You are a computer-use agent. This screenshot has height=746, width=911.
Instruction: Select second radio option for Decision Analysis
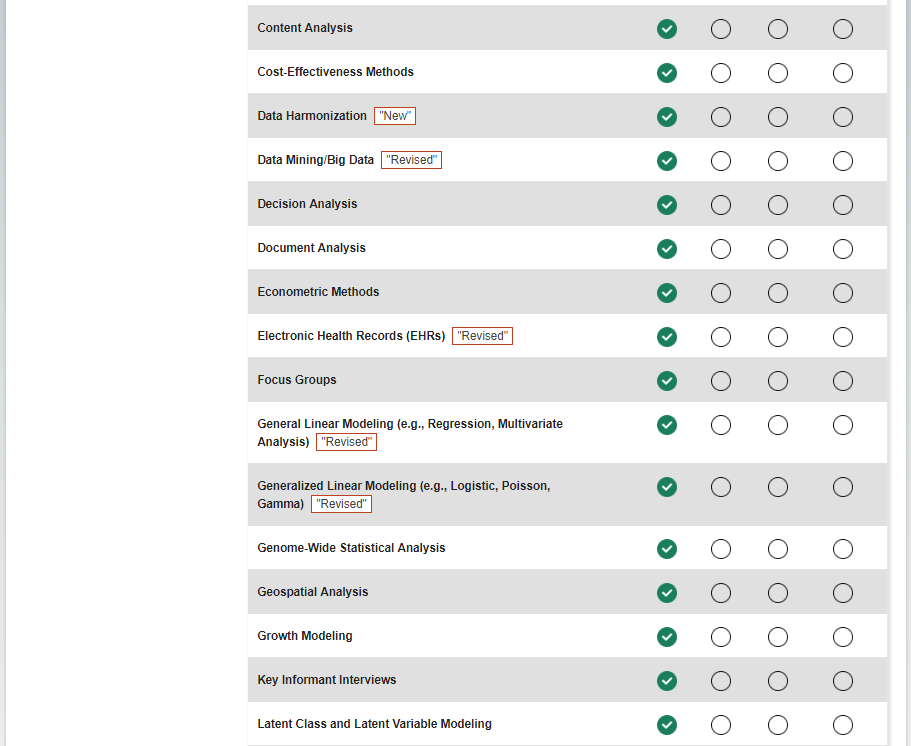click(x=721, y=205)
